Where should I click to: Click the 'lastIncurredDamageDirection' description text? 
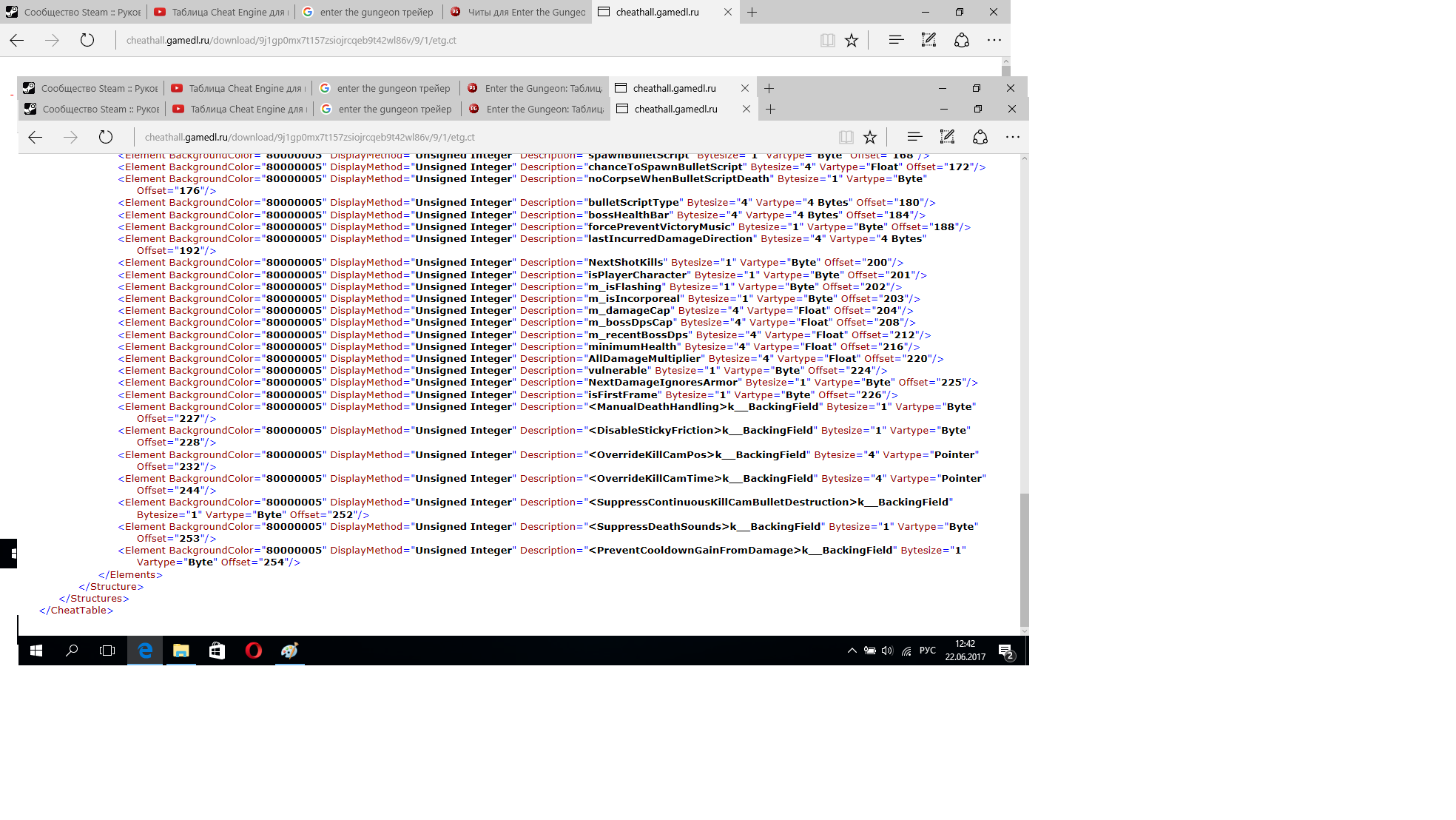point(670,239)
